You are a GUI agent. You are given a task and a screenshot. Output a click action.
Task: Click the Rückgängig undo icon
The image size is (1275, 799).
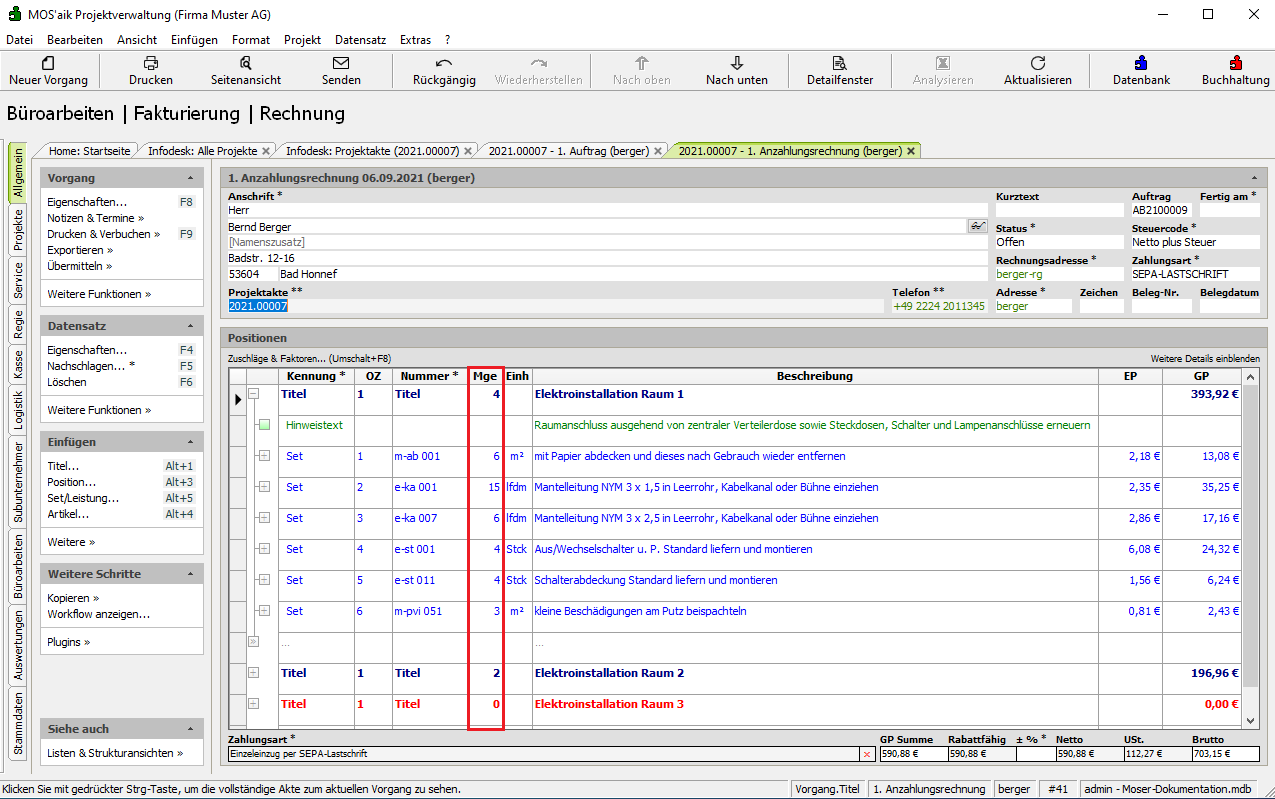point(444,63)
